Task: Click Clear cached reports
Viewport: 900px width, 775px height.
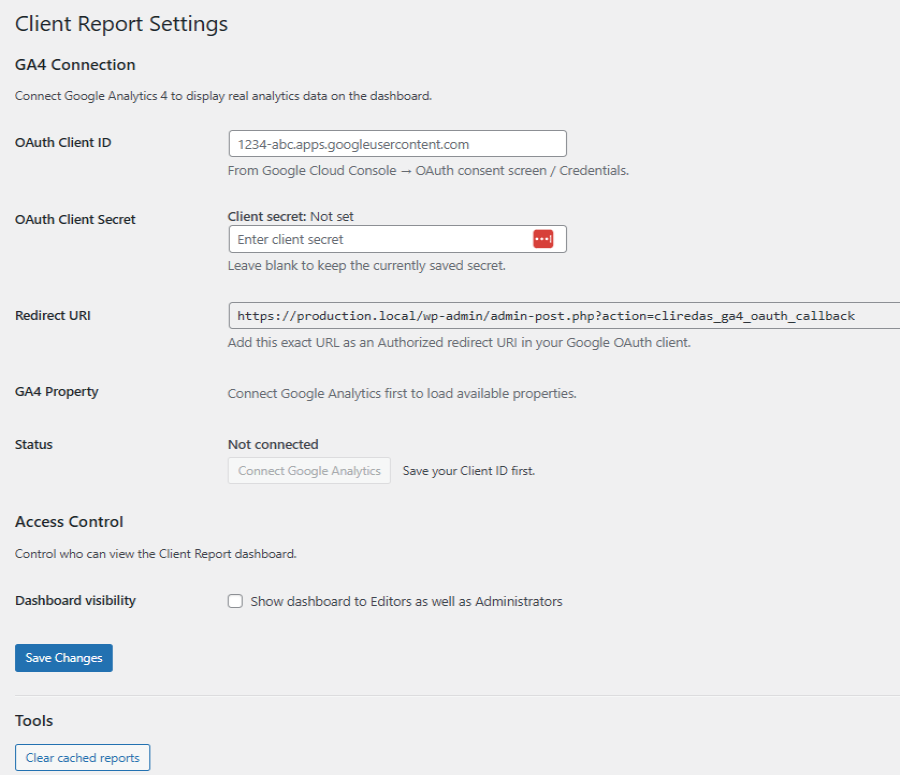Action: [82, 757]
